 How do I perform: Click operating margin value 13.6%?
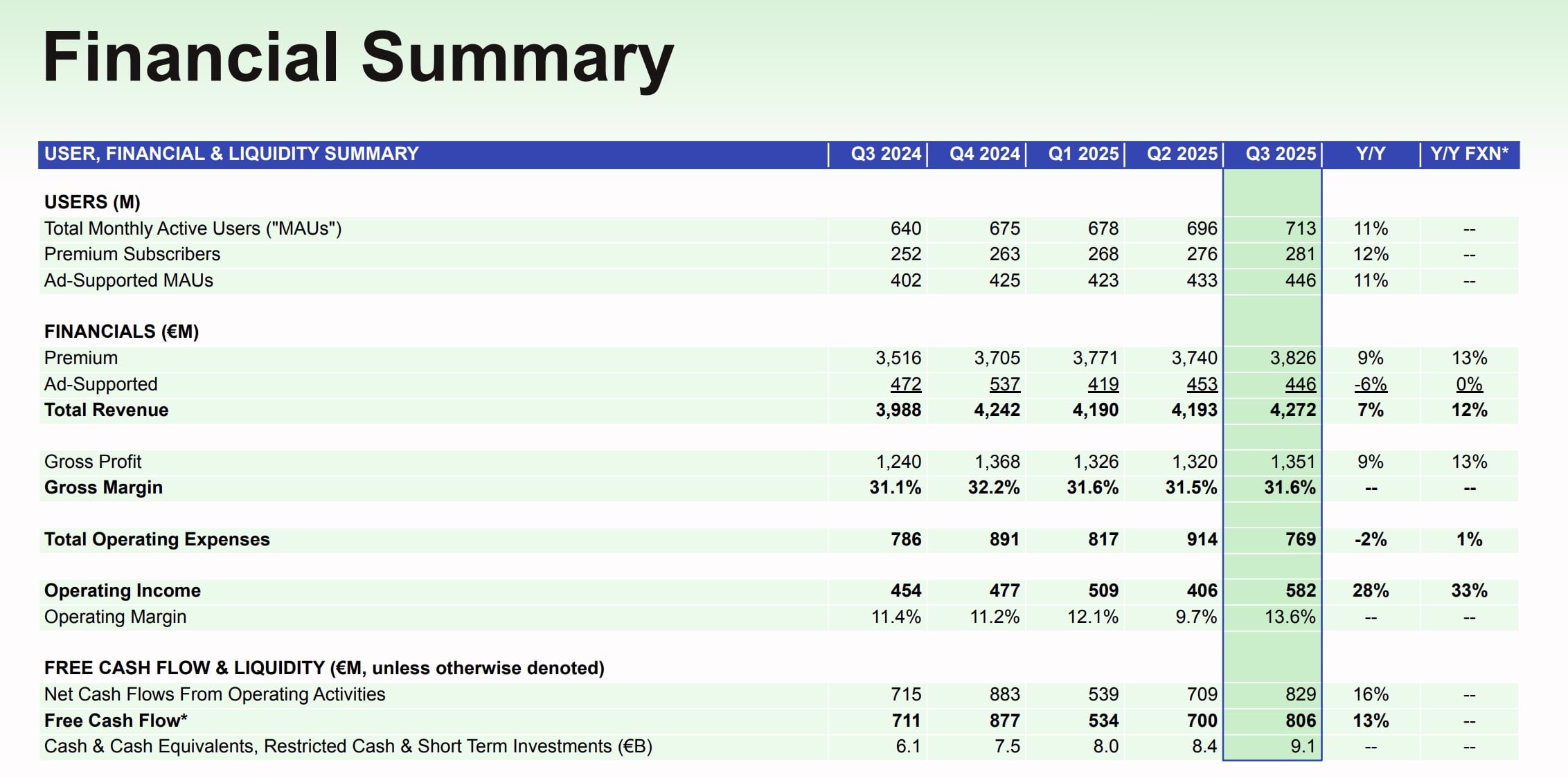(x=1289, y=617)
